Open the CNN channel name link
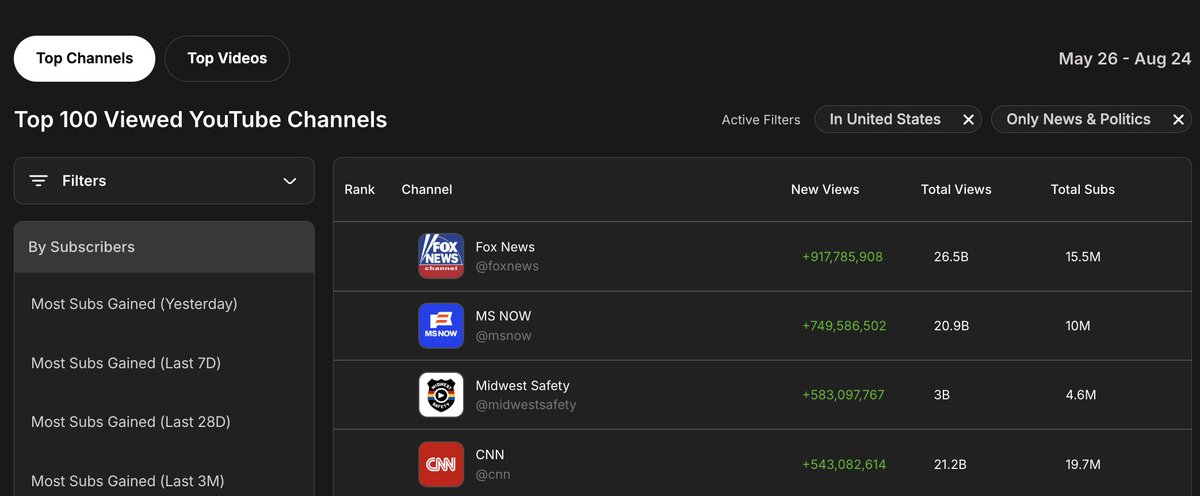The height and width of the screenshot is (496, 1200). point(490,455)
